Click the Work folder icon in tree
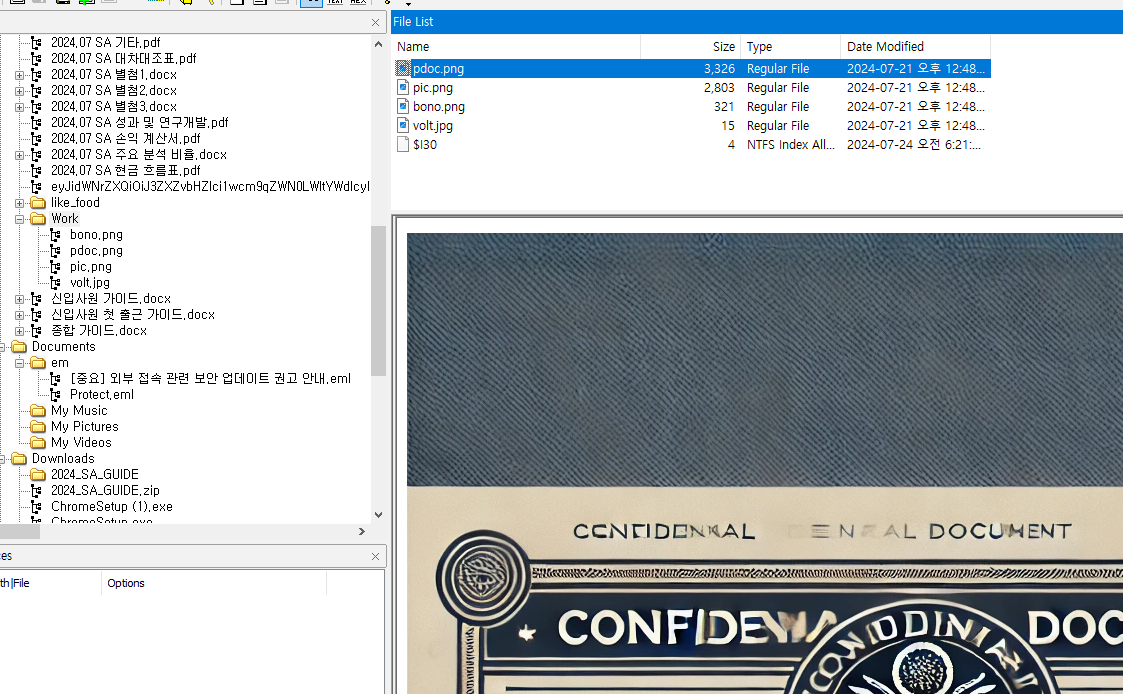Viewport: 1123px width, 694px height. click(38, 218)
